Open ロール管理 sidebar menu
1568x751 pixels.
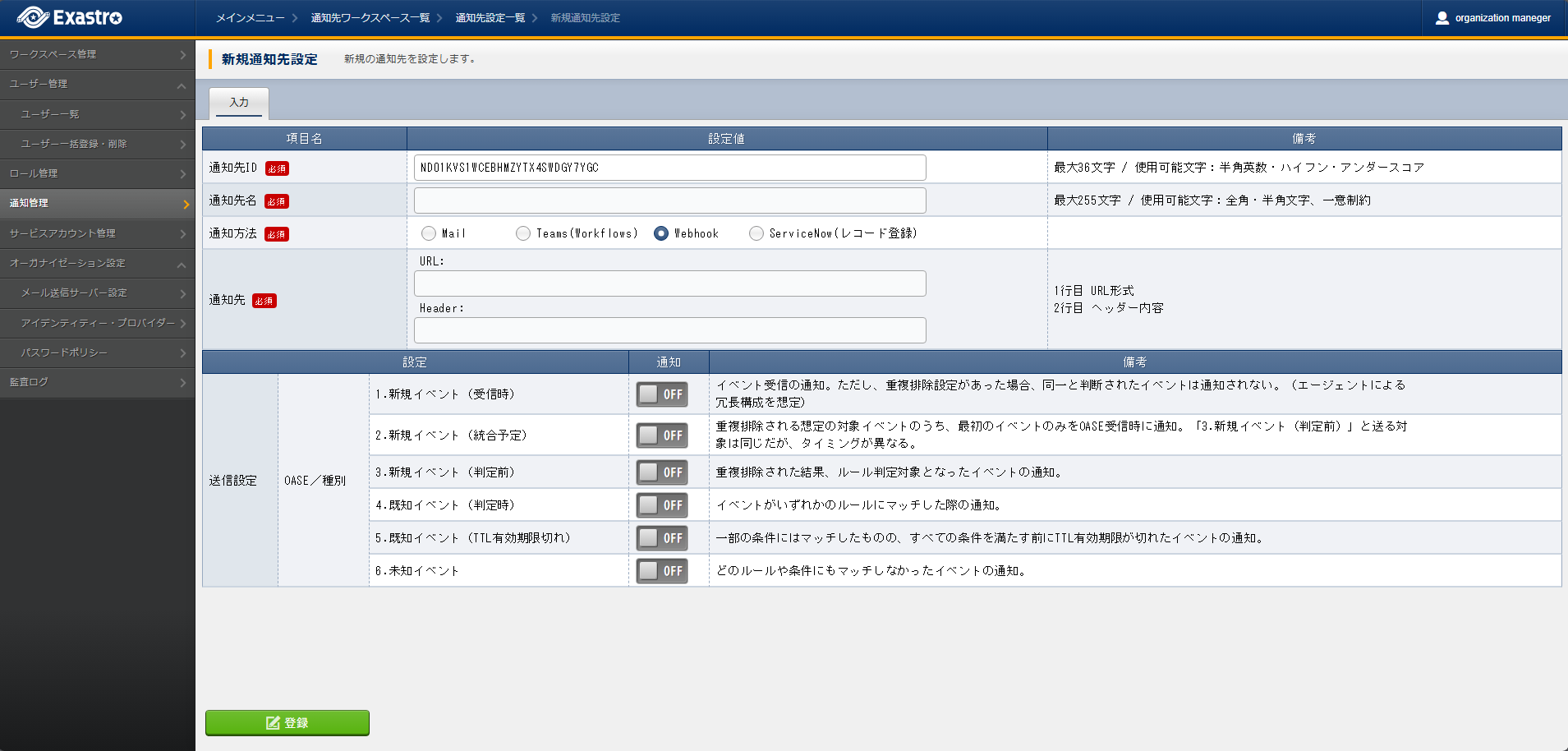[x=98, y=173]
